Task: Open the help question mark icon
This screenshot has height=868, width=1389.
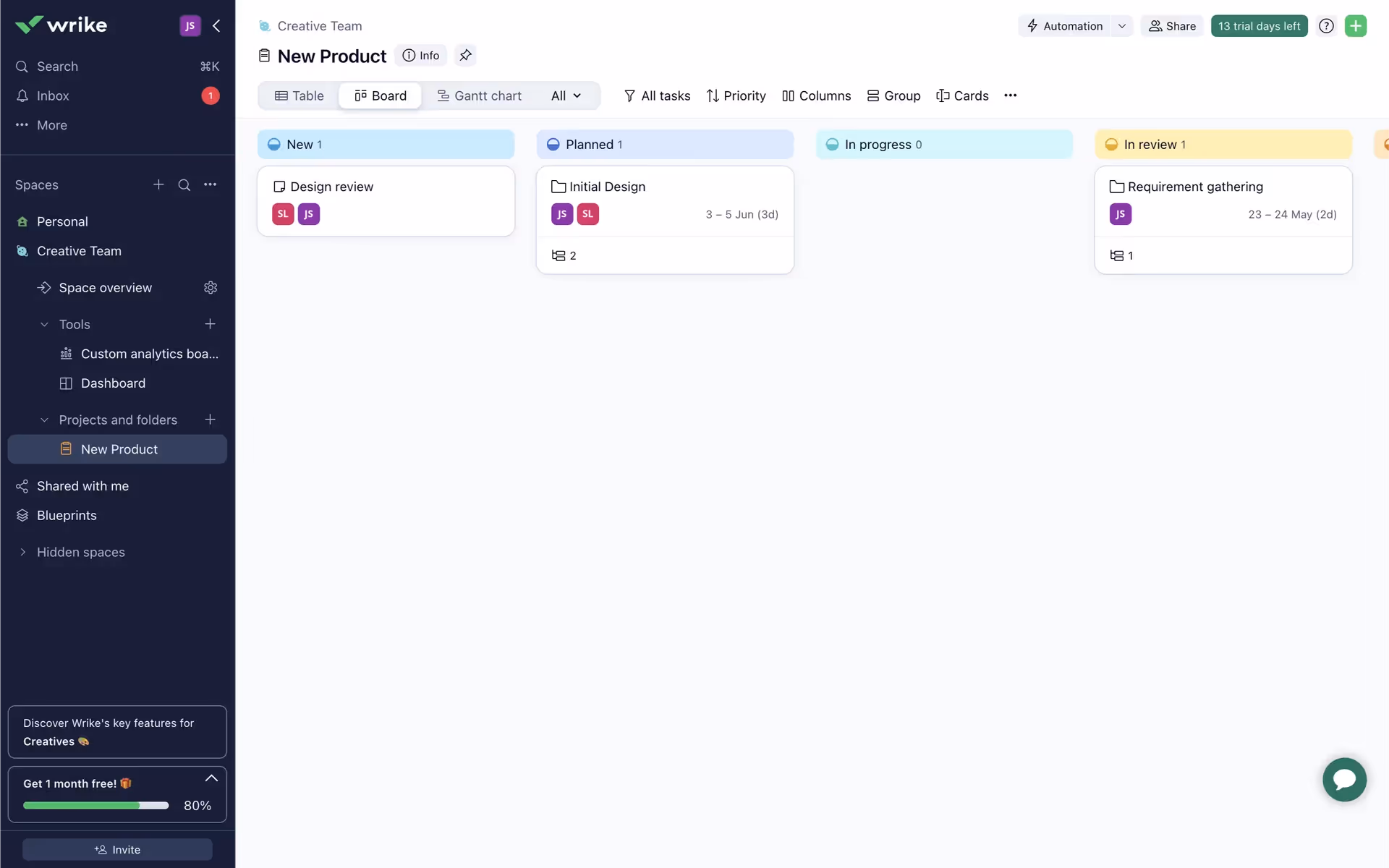Action: click(x=1325, y=26)
